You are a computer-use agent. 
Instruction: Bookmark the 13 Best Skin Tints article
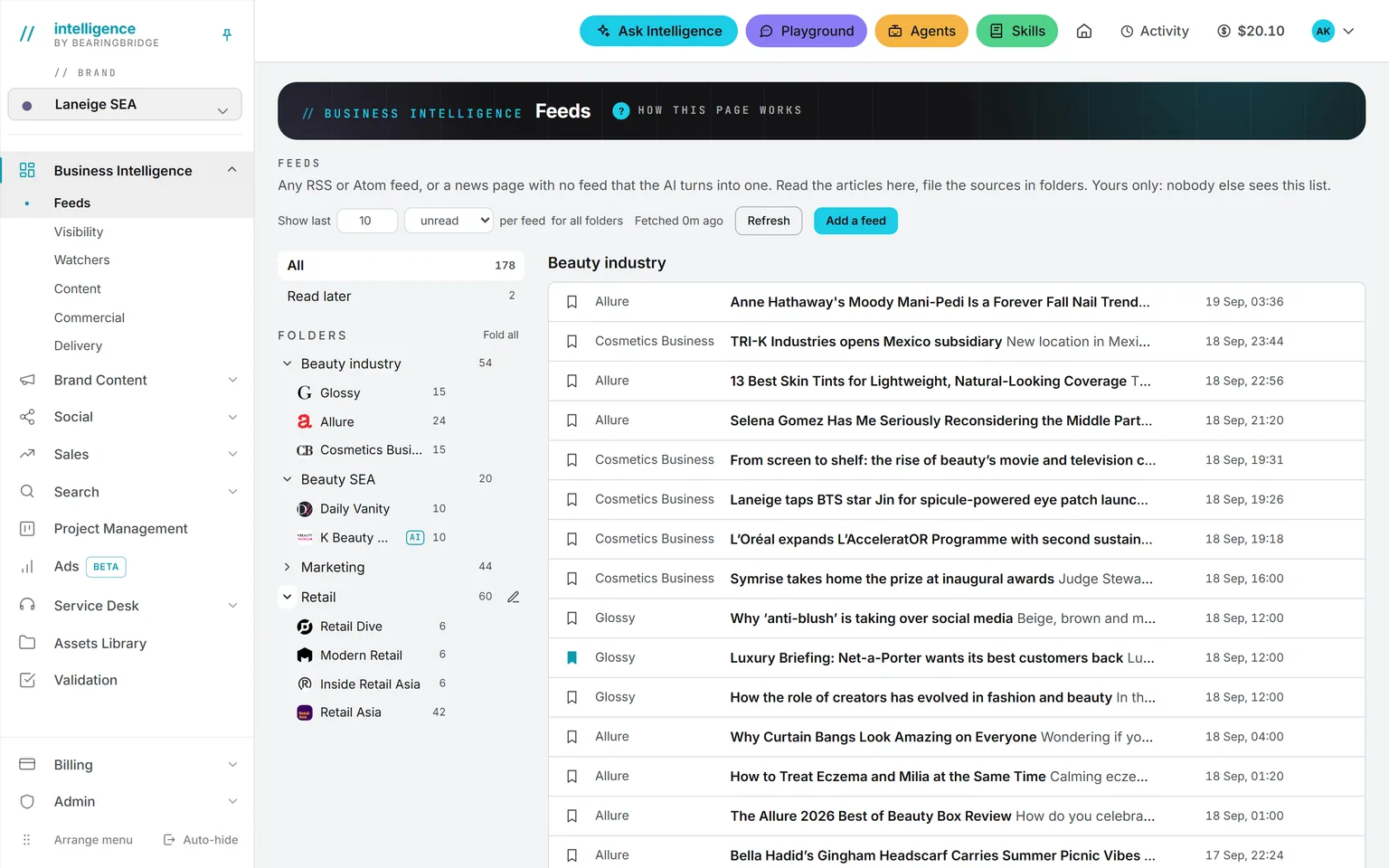(x=572, y=382)
